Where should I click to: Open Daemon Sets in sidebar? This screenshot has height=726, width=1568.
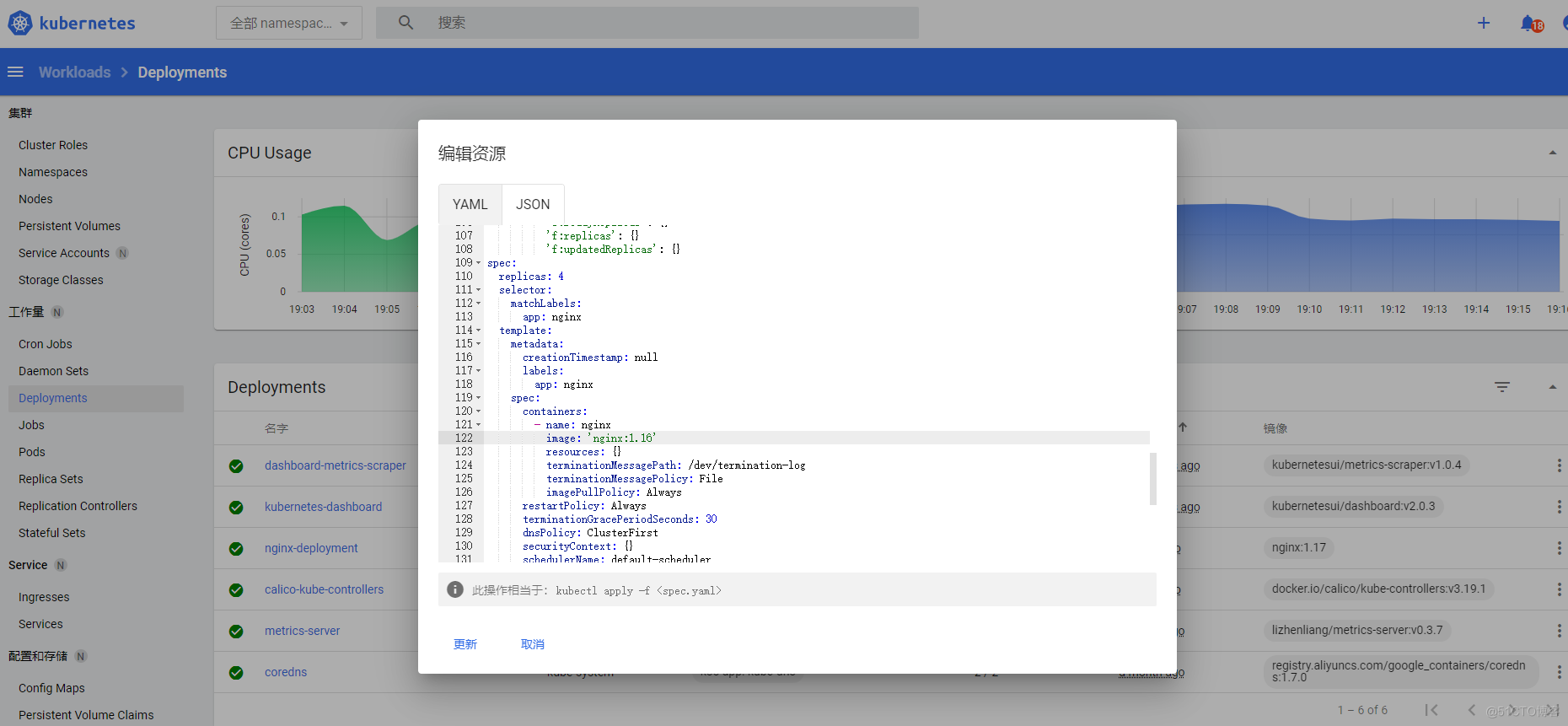click(x=53, y=371)
